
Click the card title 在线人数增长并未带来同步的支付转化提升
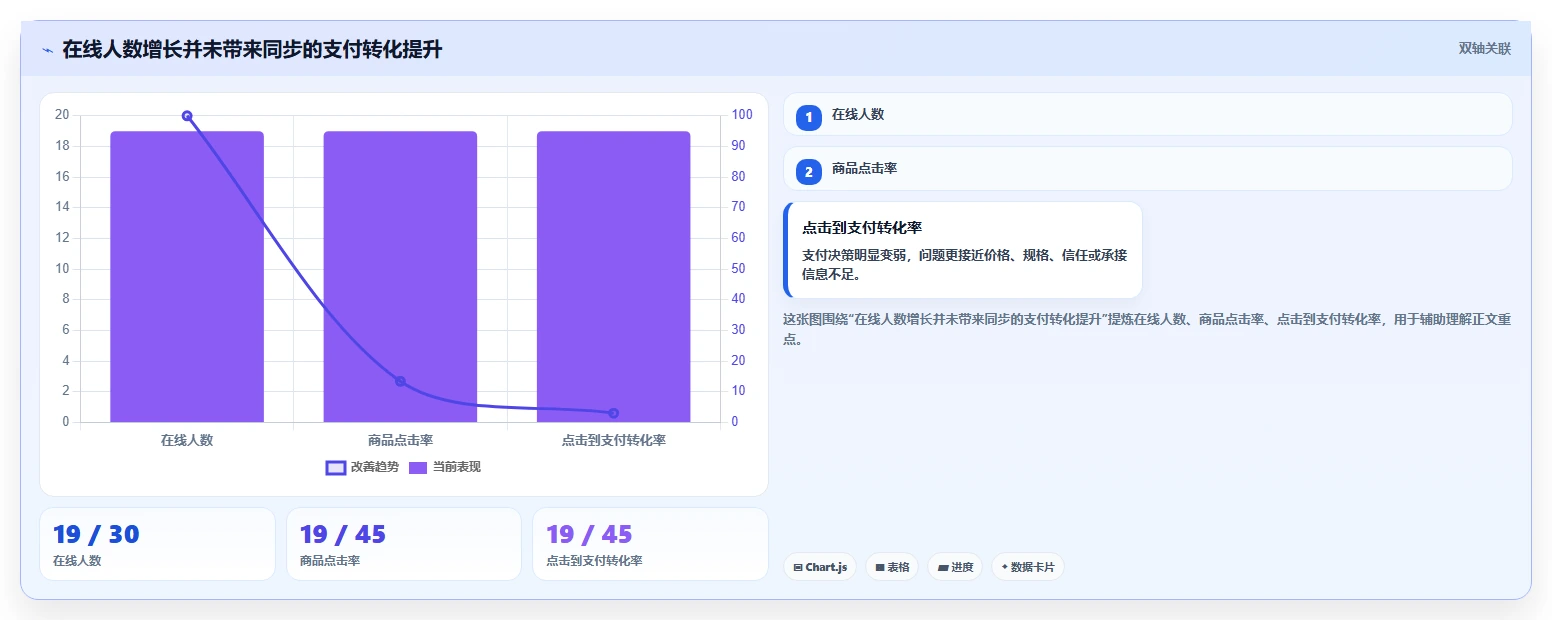click(252, 50)
